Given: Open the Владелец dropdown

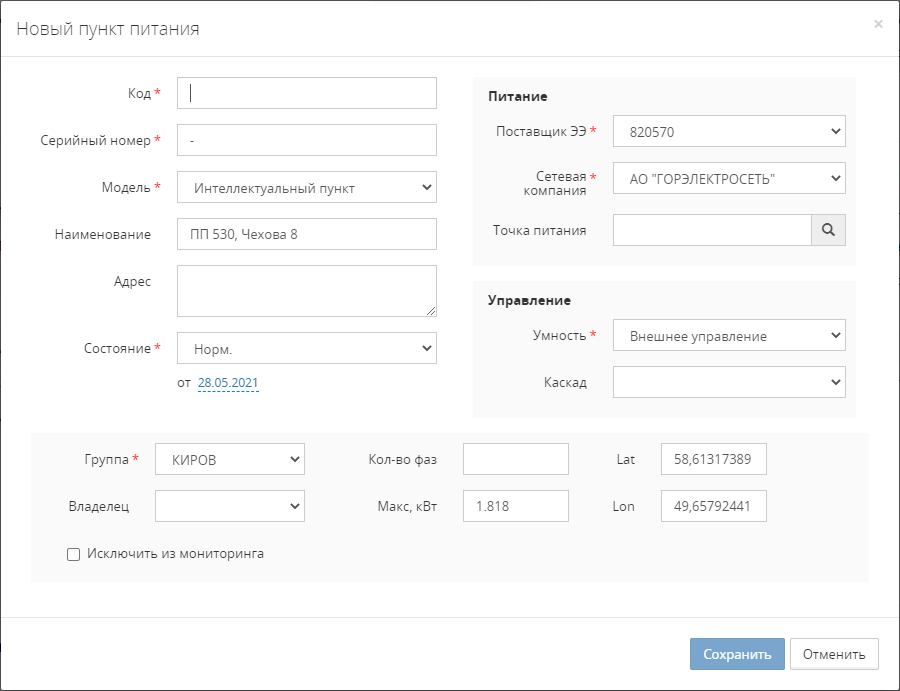Looking at the screenshot, I should coord(230,507).
